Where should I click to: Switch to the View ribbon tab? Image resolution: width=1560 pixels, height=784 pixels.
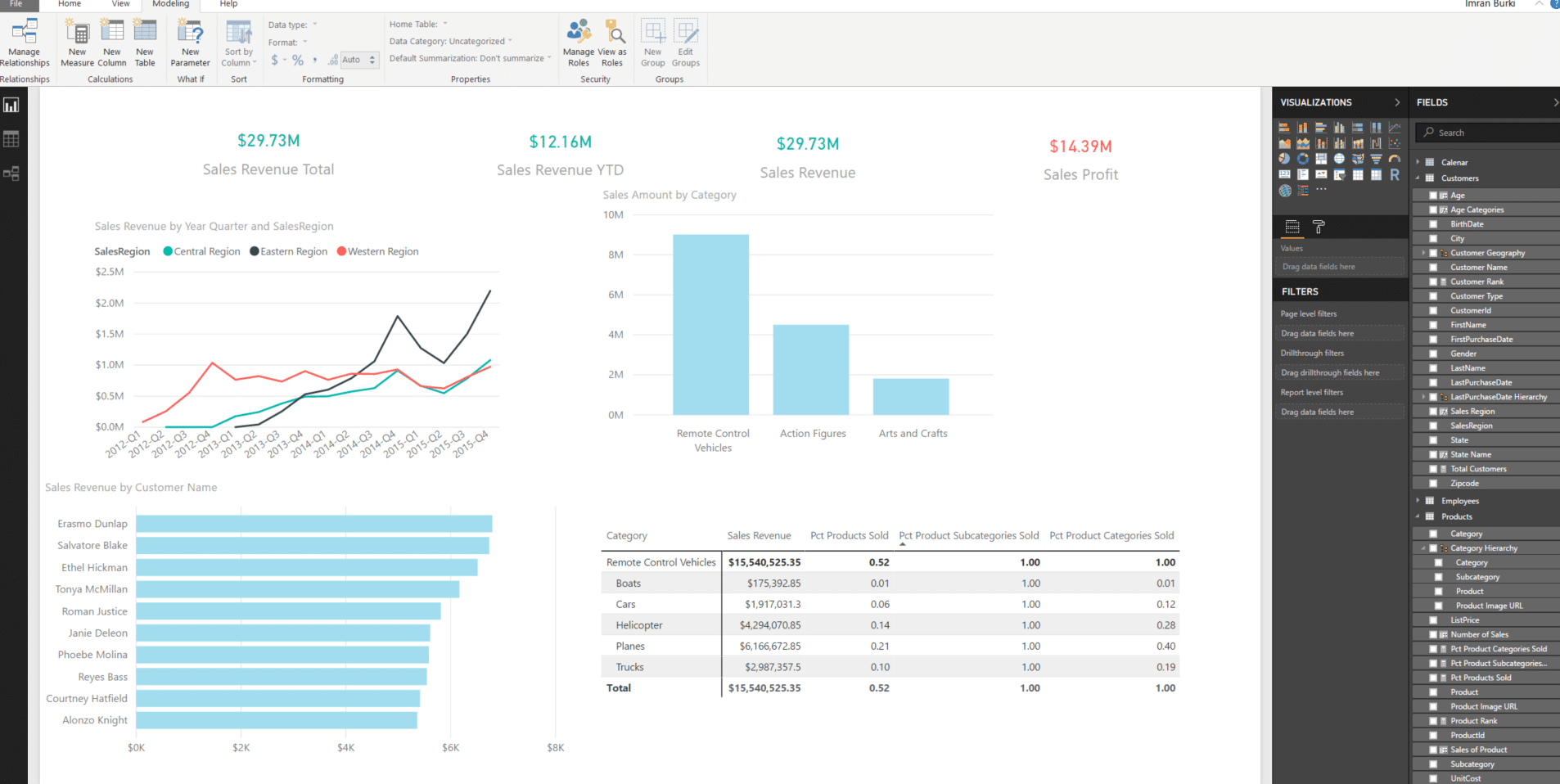pyautogui.click(x=120, y=5)
